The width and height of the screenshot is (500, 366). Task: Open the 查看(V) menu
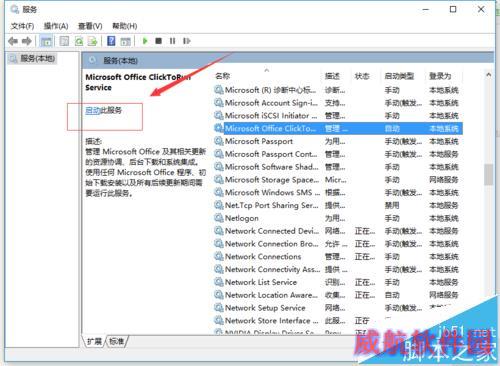coord(90,26)
